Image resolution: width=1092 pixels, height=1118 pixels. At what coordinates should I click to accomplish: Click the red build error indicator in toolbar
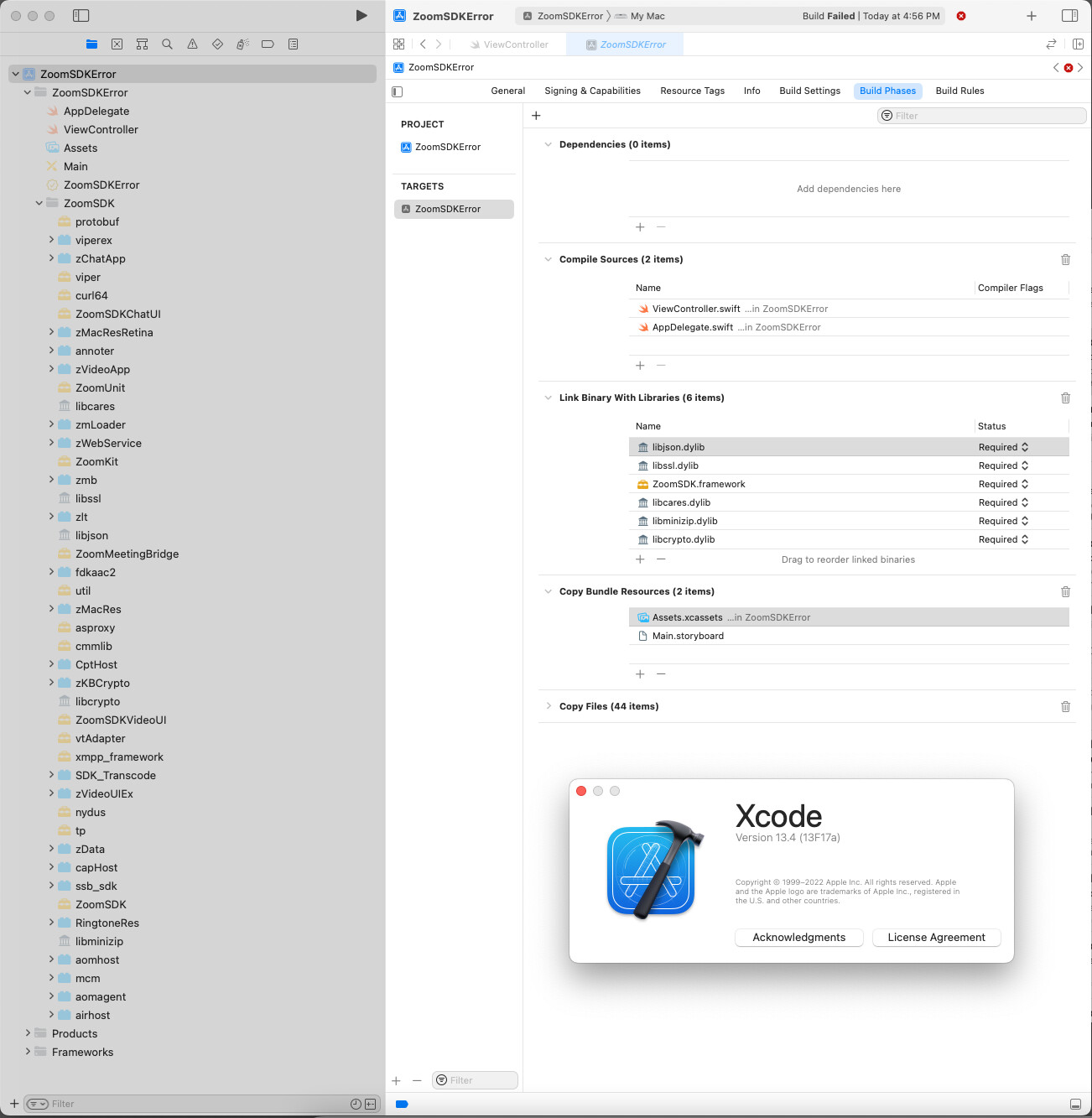(x=961, y=16)
